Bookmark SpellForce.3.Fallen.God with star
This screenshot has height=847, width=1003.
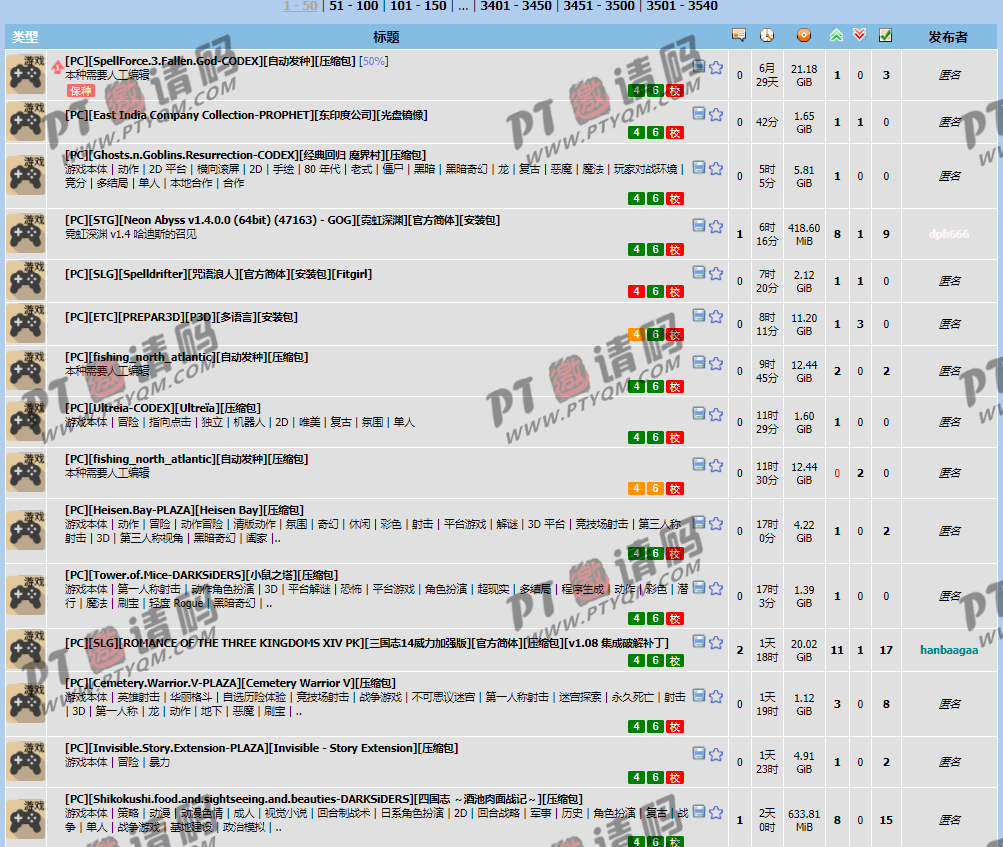(x=716, y=67)
